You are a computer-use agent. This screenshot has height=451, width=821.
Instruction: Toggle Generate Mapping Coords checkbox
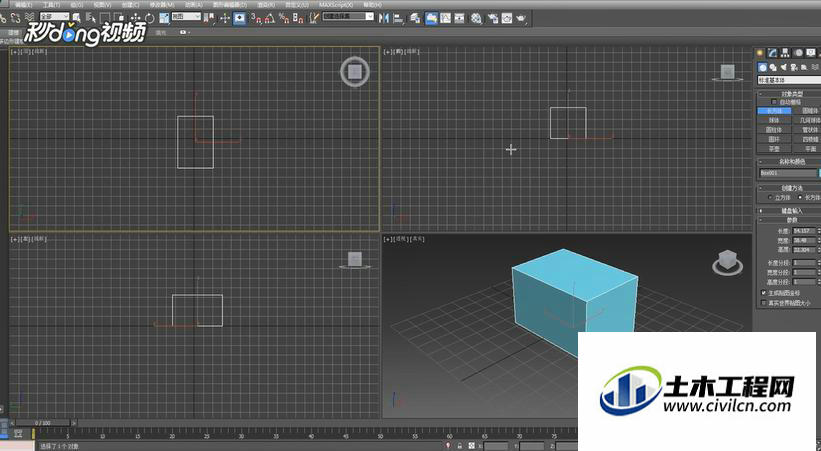(763, 293)
